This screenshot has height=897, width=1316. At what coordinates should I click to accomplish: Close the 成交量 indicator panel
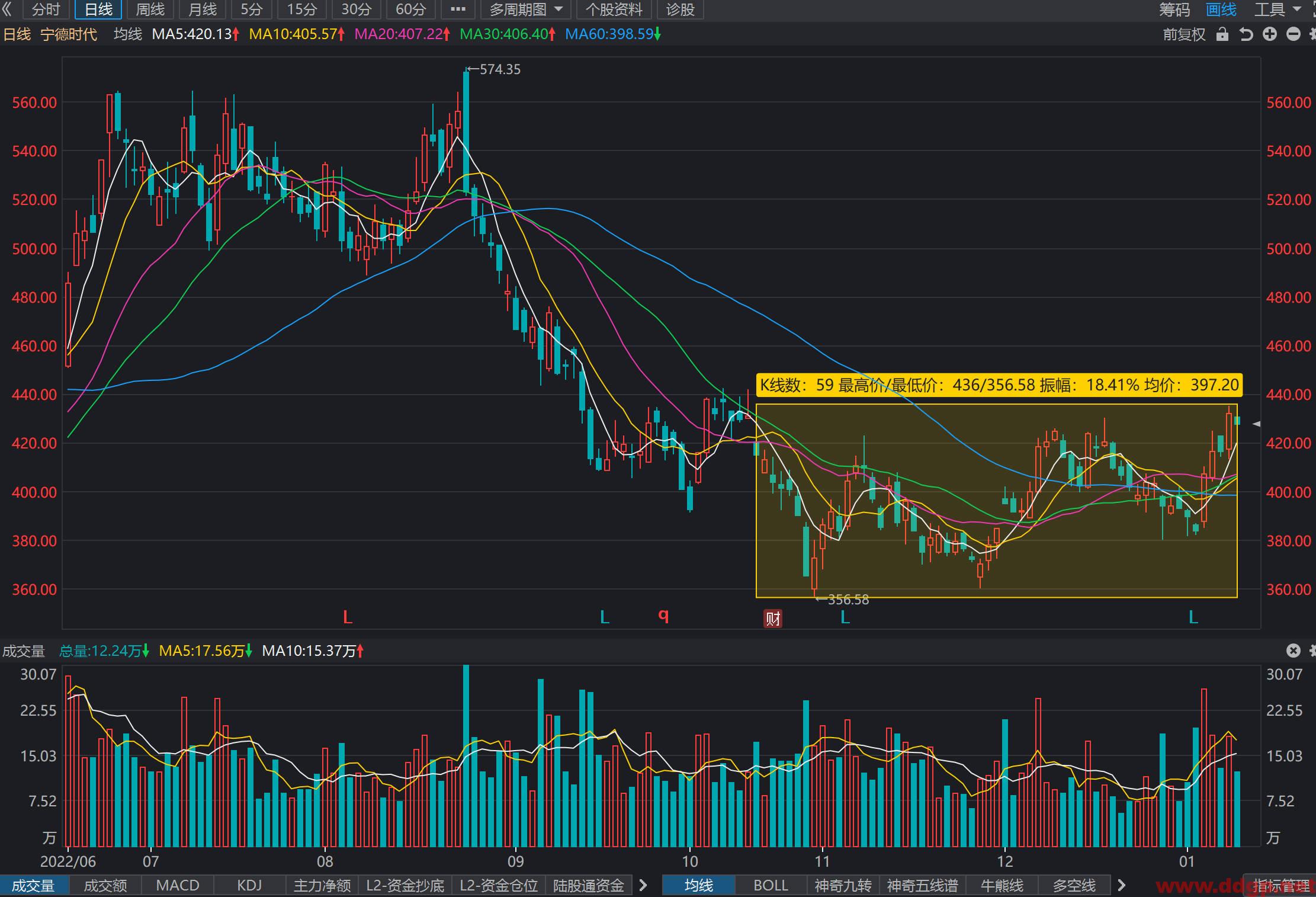click(1293, 651)
